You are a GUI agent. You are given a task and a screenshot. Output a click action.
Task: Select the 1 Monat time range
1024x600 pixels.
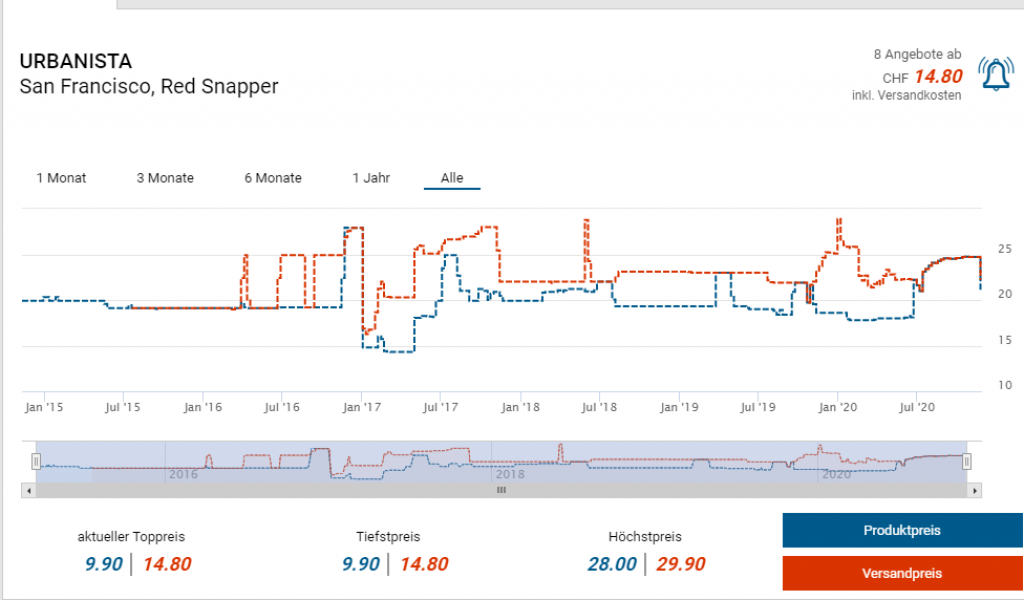tap(61, 178)
